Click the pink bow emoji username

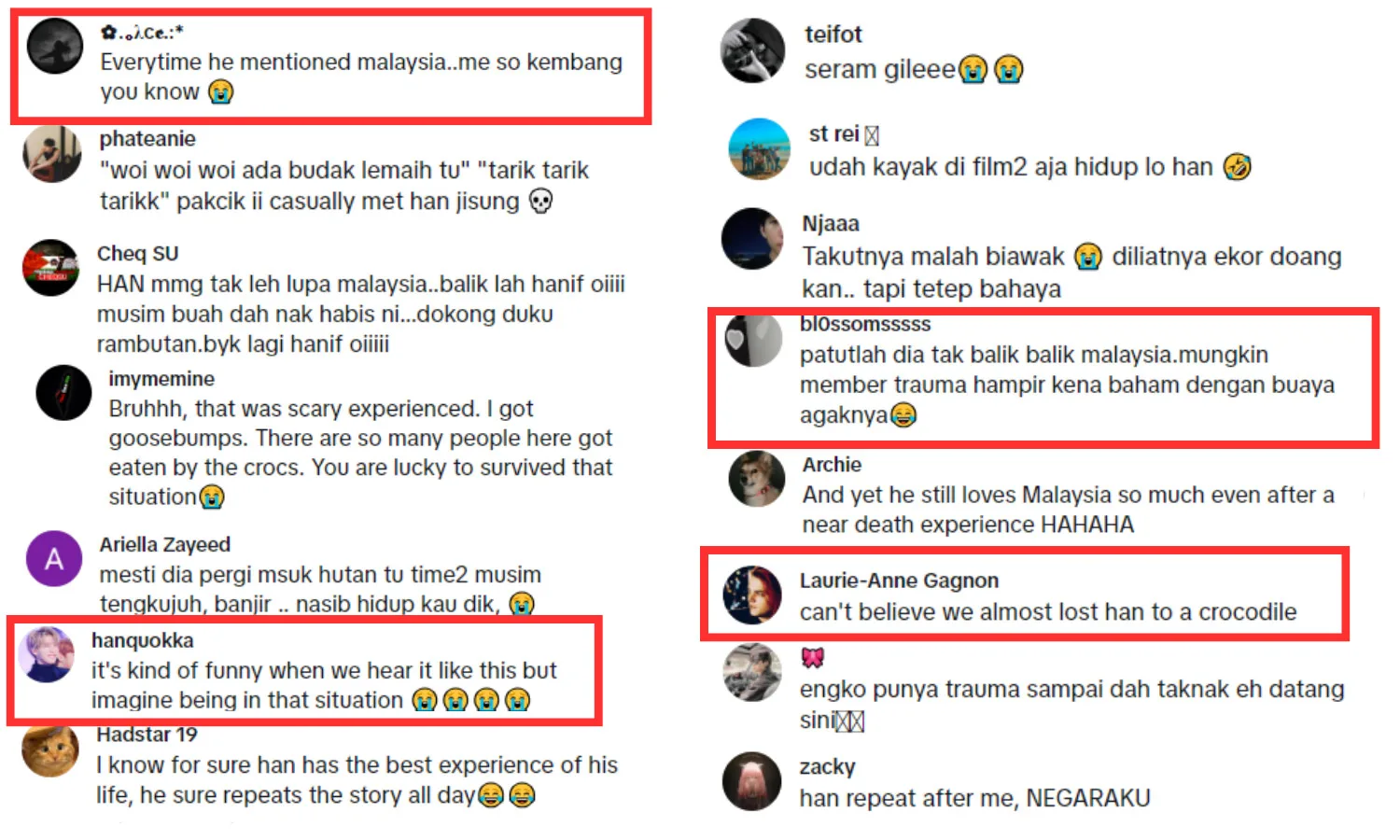coord(813,658)
